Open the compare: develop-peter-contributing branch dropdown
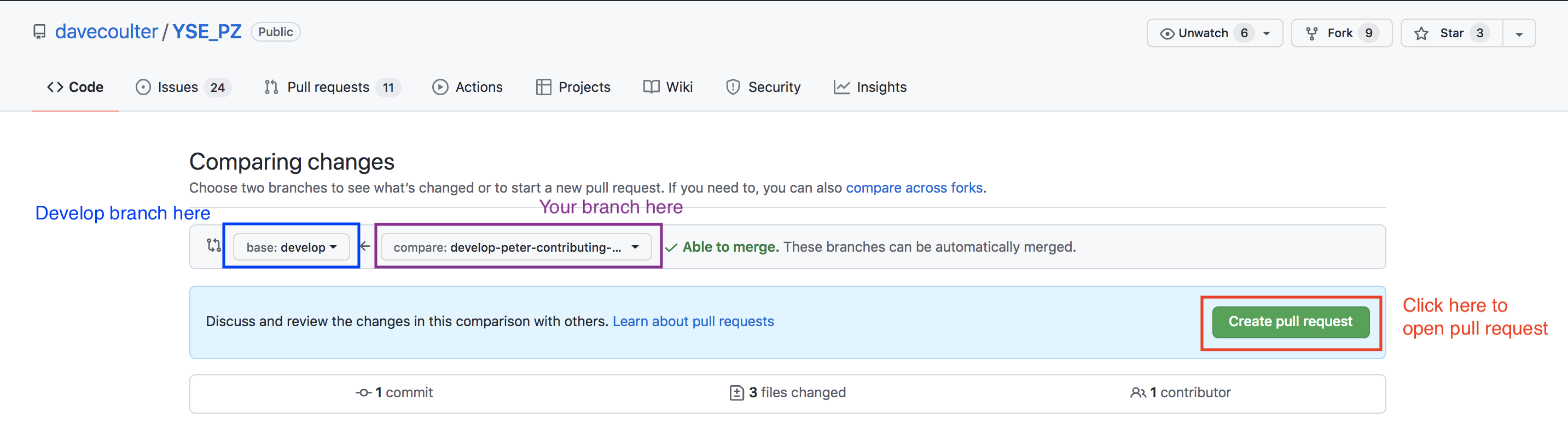Image resolution: width=1568 pixels, height=429 pixels. (516, 247)
